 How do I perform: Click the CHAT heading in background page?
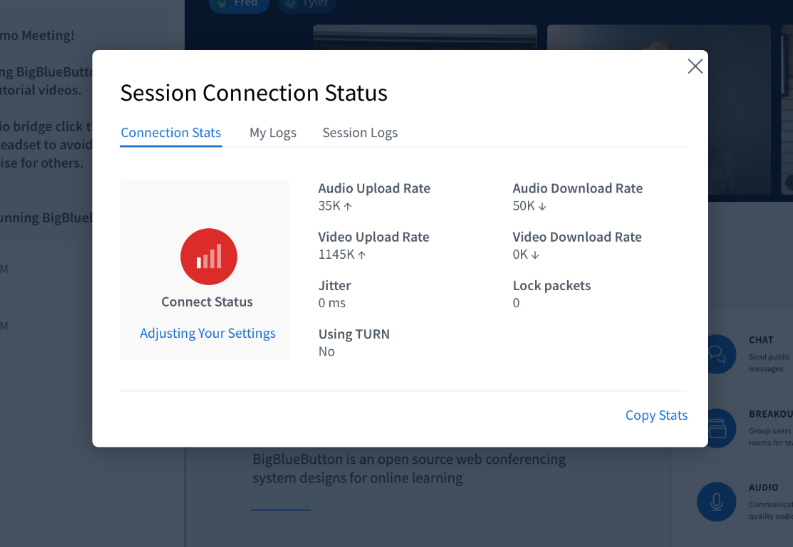click(x=761, y=340)
